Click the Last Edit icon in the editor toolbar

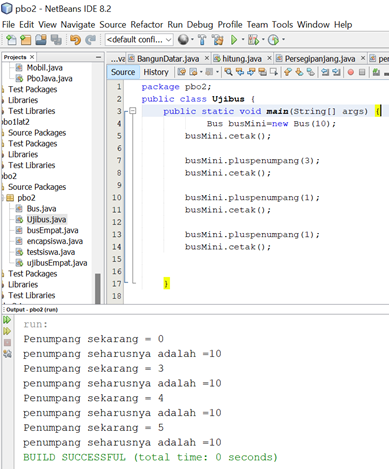tap(181, 72)
